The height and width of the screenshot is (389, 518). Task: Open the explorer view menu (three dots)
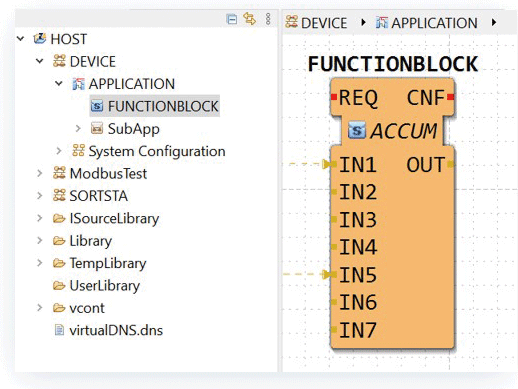pos(268,19)
